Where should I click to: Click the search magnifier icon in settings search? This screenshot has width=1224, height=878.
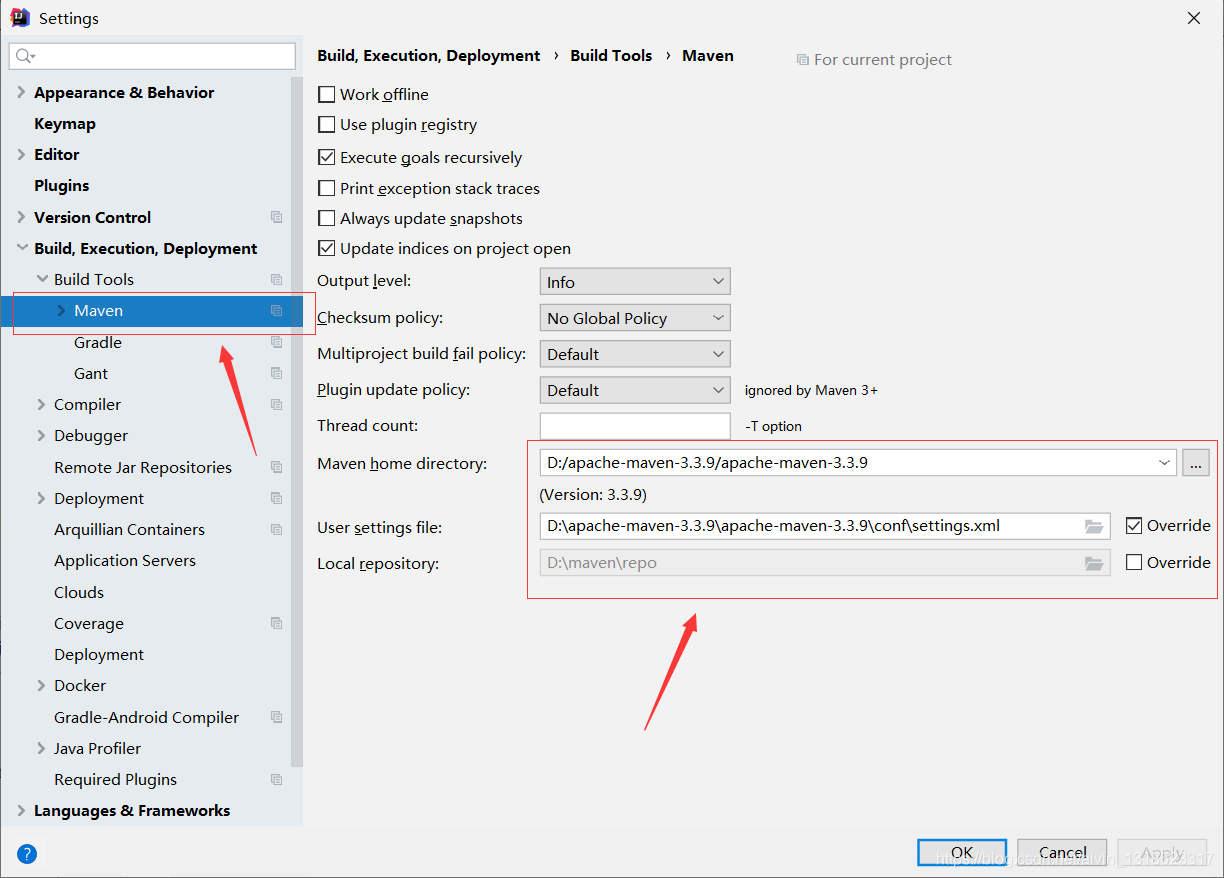[x=25, y=56]
